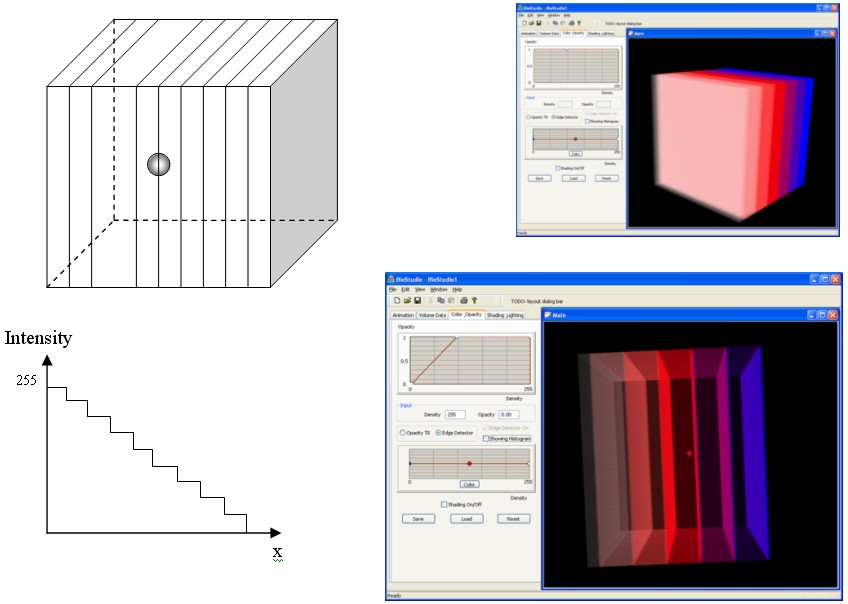Select Opacity TR radio in smaller BioStudio window
This screenshot has width=848, height=604.
coord(528,117)
